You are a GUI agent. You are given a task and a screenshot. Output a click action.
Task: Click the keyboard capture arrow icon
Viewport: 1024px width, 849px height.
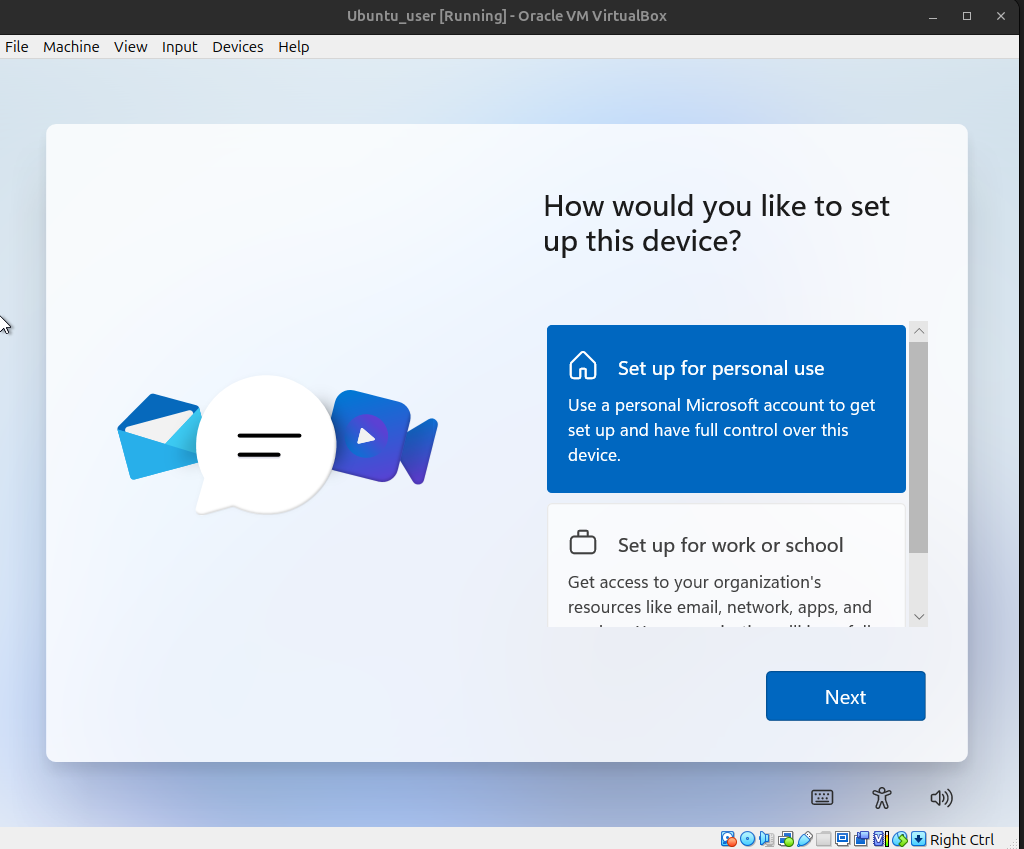[919, 839]
